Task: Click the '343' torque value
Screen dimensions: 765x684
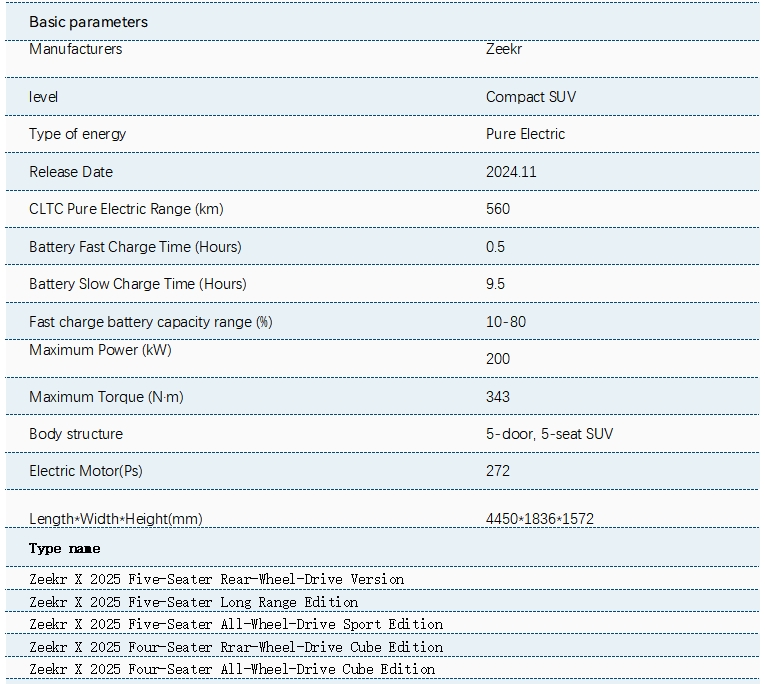Action: pyautogui.click(x=498, y=397)
